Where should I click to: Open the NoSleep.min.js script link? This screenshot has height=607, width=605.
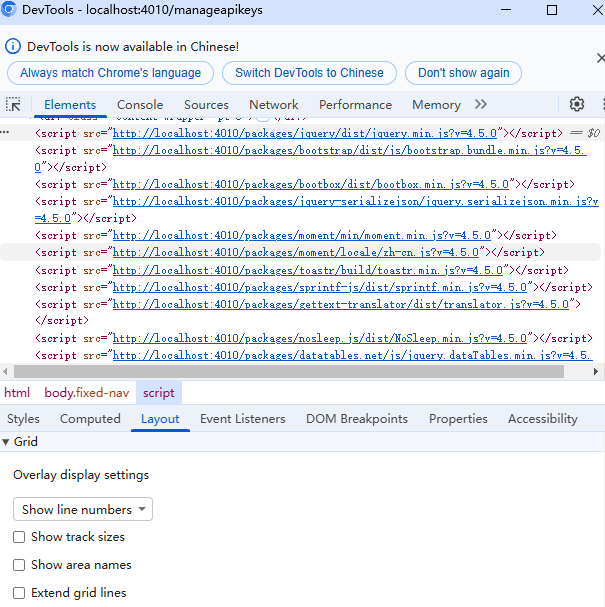pos(320,339)
